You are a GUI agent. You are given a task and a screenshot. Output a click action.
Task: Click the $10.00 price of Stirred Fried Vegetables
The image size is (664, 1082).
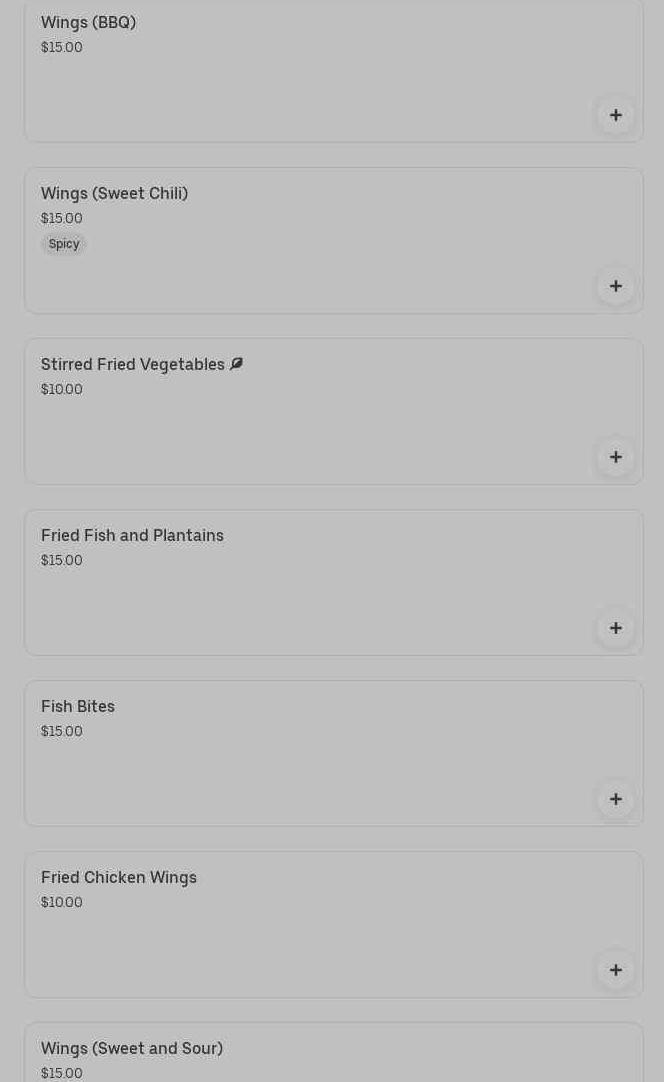(x=62, y=389)
